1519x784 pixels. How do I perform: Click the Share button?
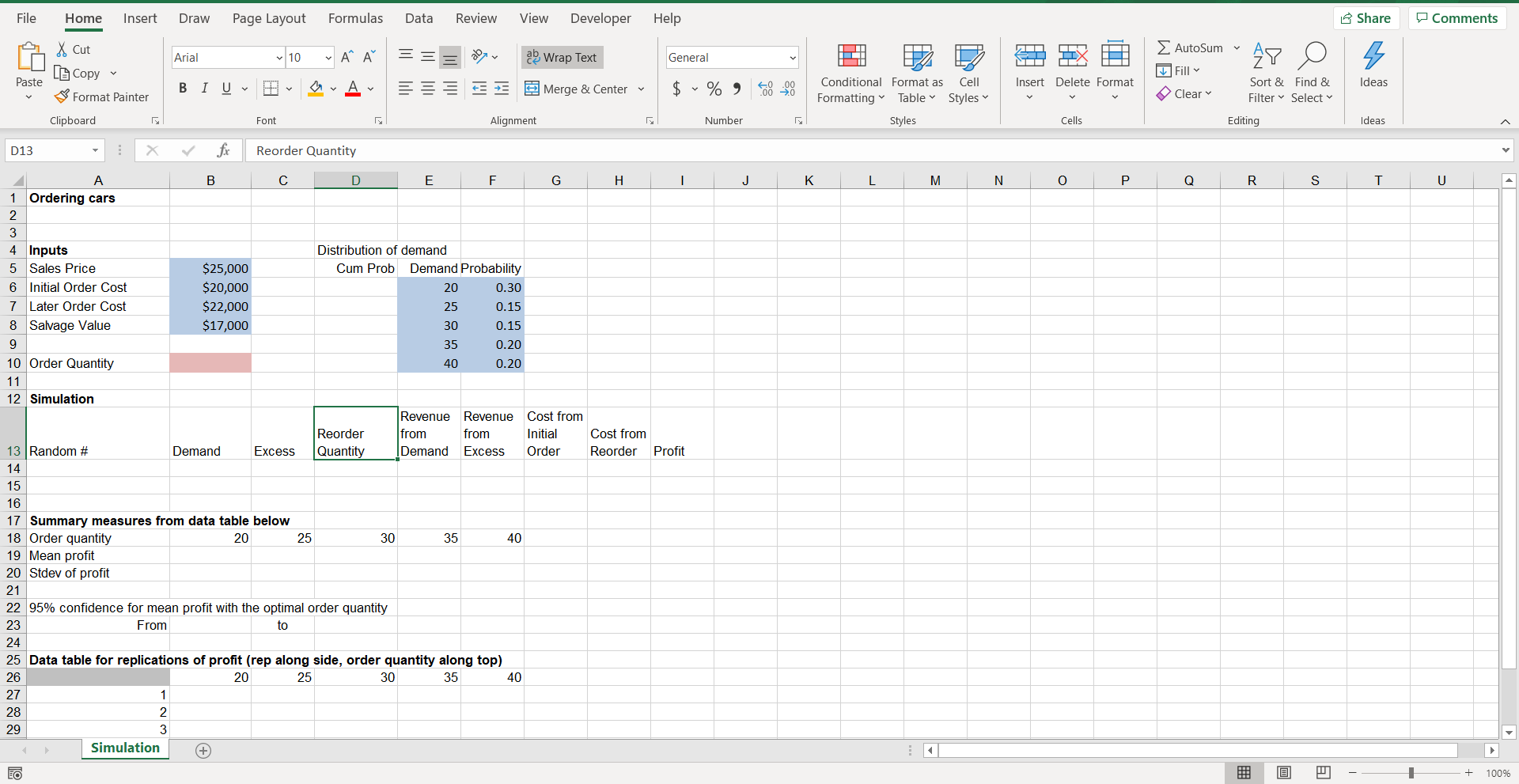tap(1366, 18)
